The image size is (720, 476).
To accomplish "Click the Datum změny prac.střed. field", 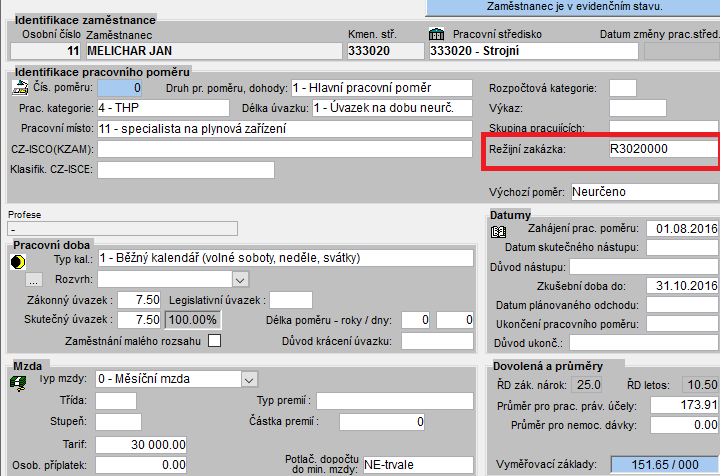I will 682,51.
